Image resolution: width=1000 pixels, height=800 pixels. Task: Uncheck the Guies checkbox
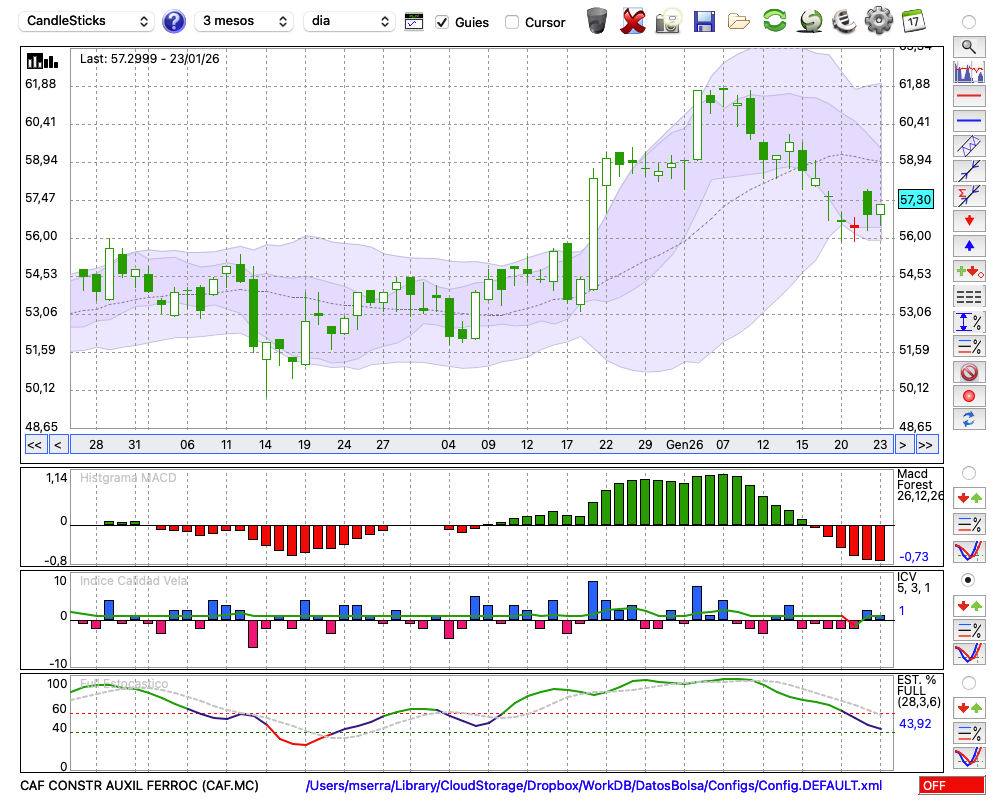click(442, 22)
